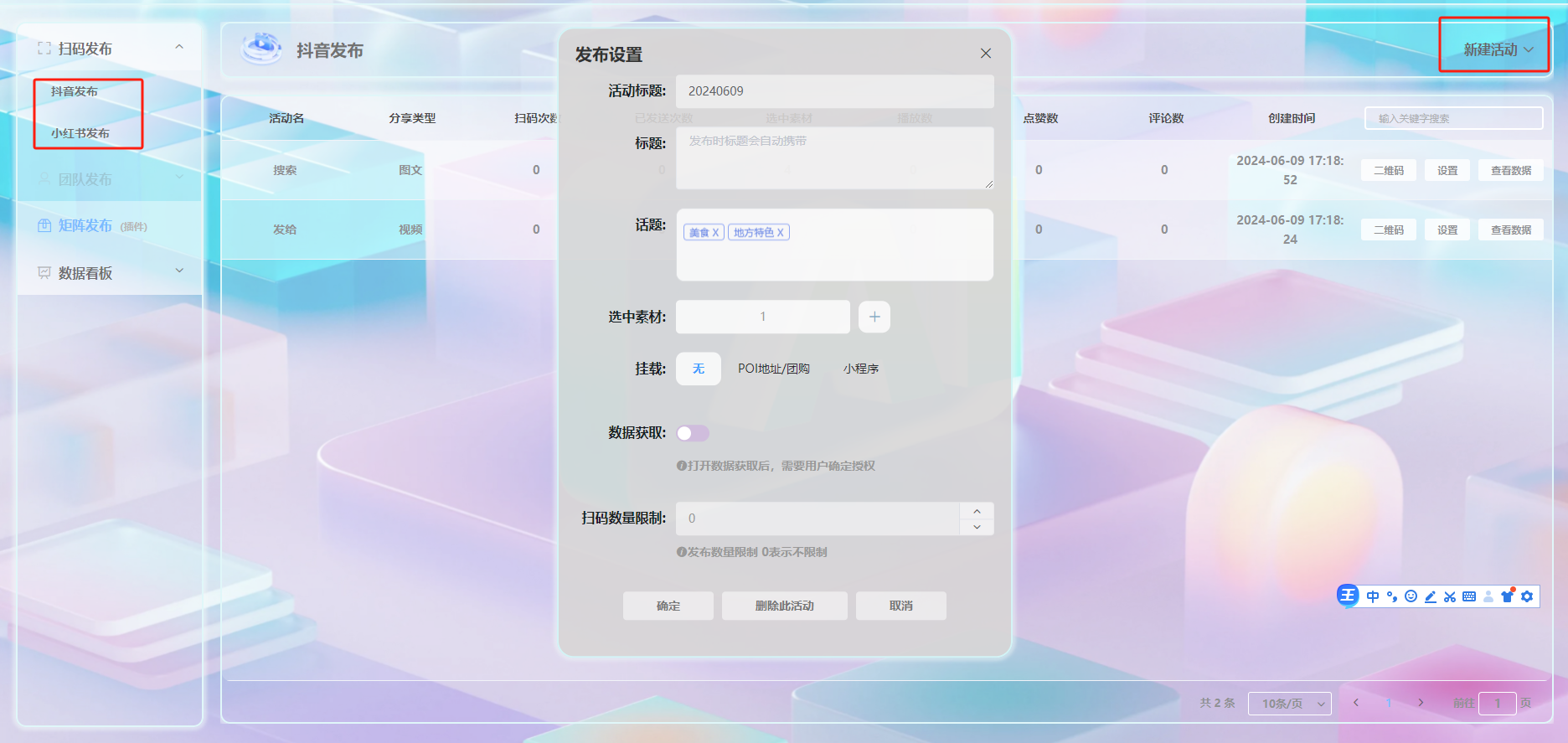Click the 选中素材 field showing 1

[763, 317]
